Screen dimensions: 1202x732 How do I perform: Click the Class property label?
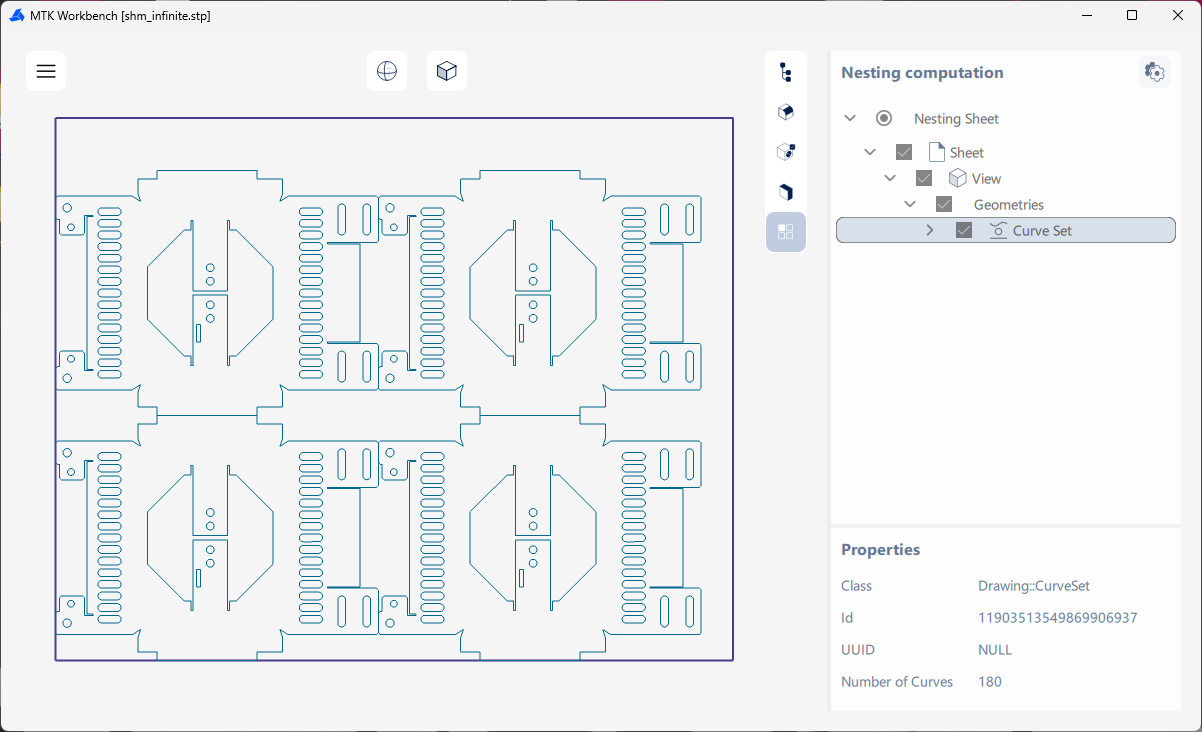coord(856,586)
